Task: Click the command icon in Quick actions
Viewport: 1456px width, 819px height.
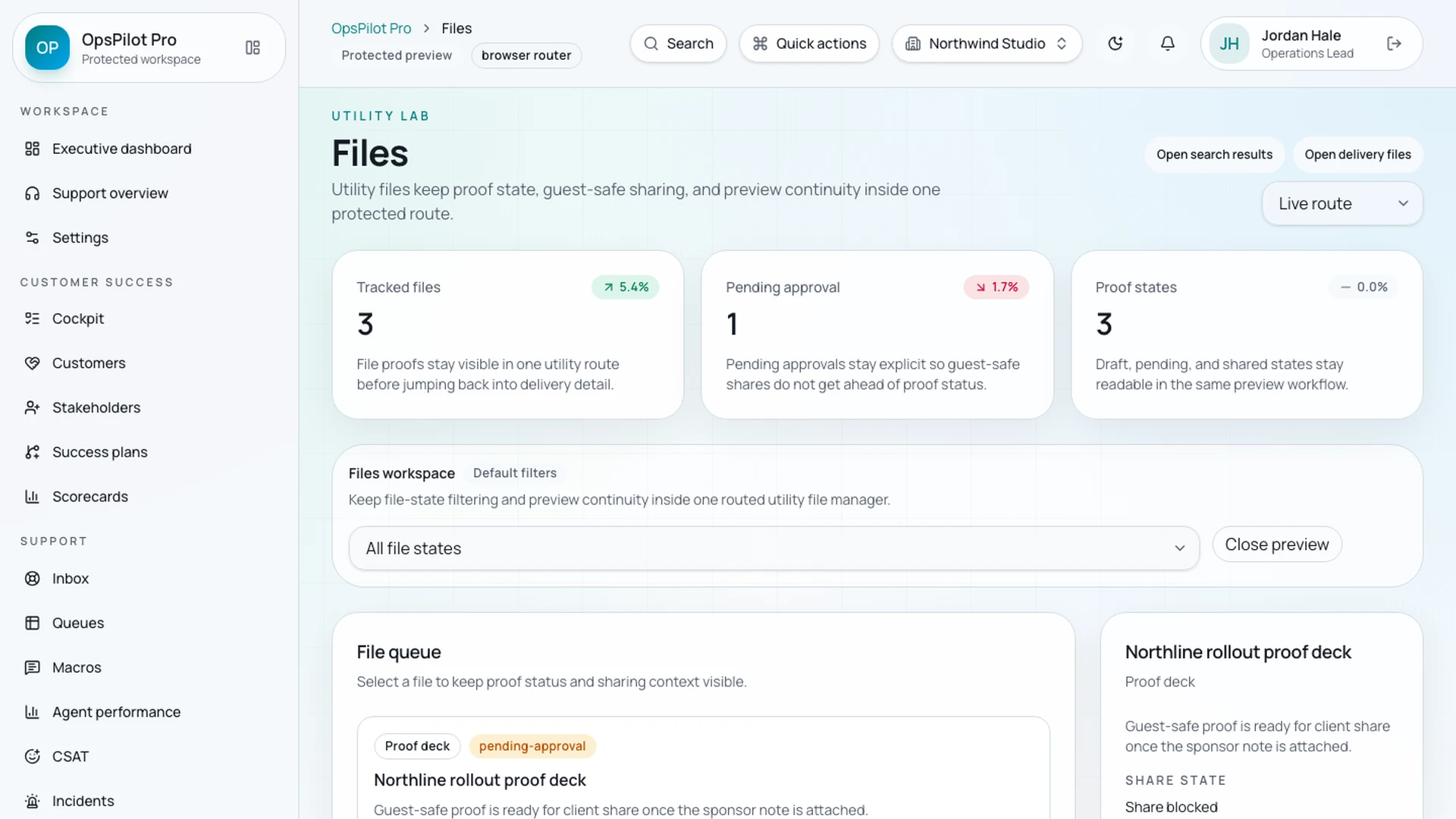Action: [x=760, y=44]
